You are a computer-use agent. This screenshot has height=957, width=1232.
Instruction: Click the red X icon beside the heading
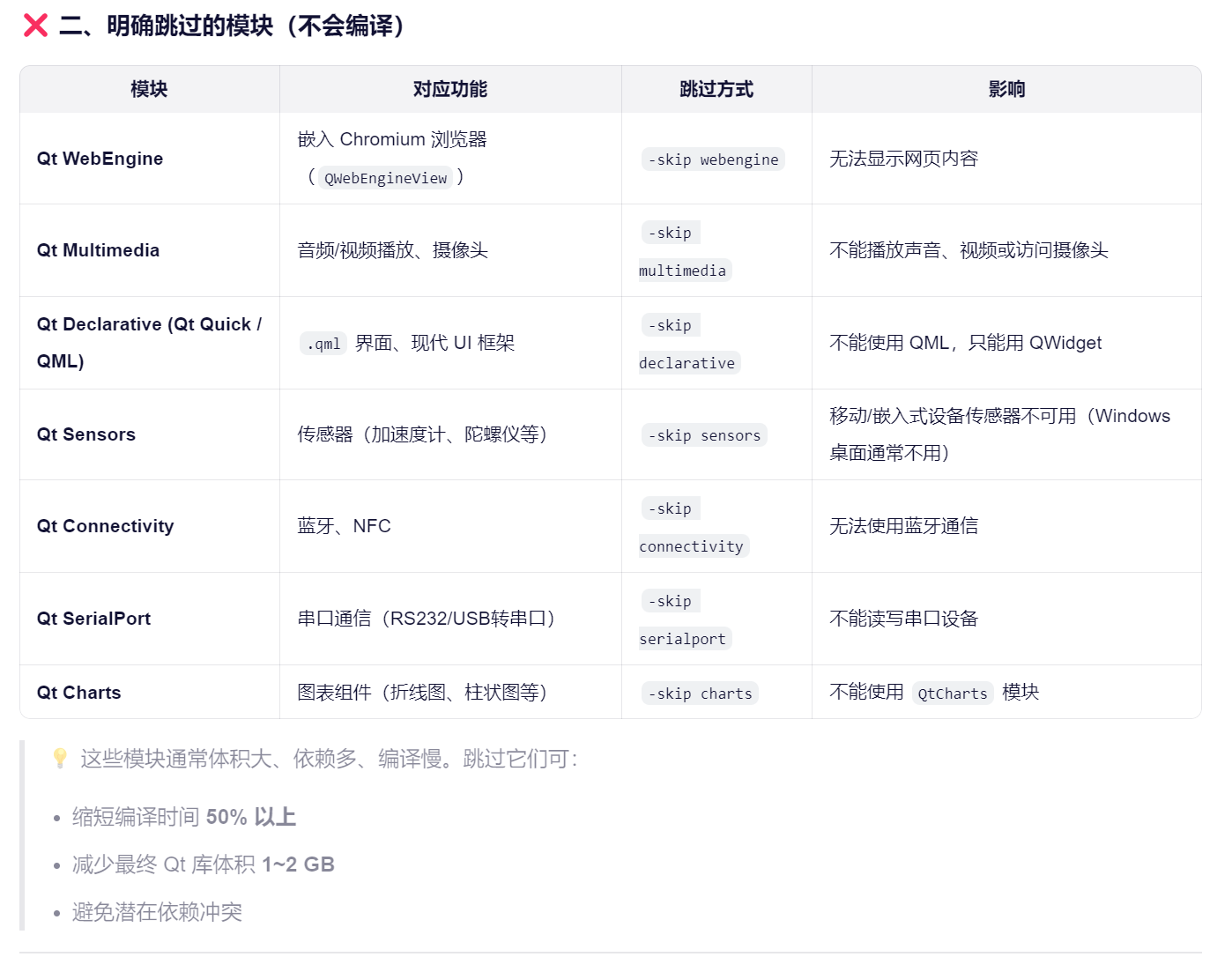pyautogui.click(x=34, y=26)
